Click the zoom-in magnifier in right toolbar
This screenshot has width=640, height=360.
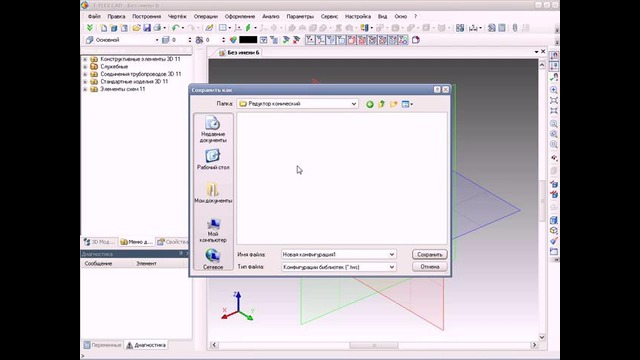554,90
